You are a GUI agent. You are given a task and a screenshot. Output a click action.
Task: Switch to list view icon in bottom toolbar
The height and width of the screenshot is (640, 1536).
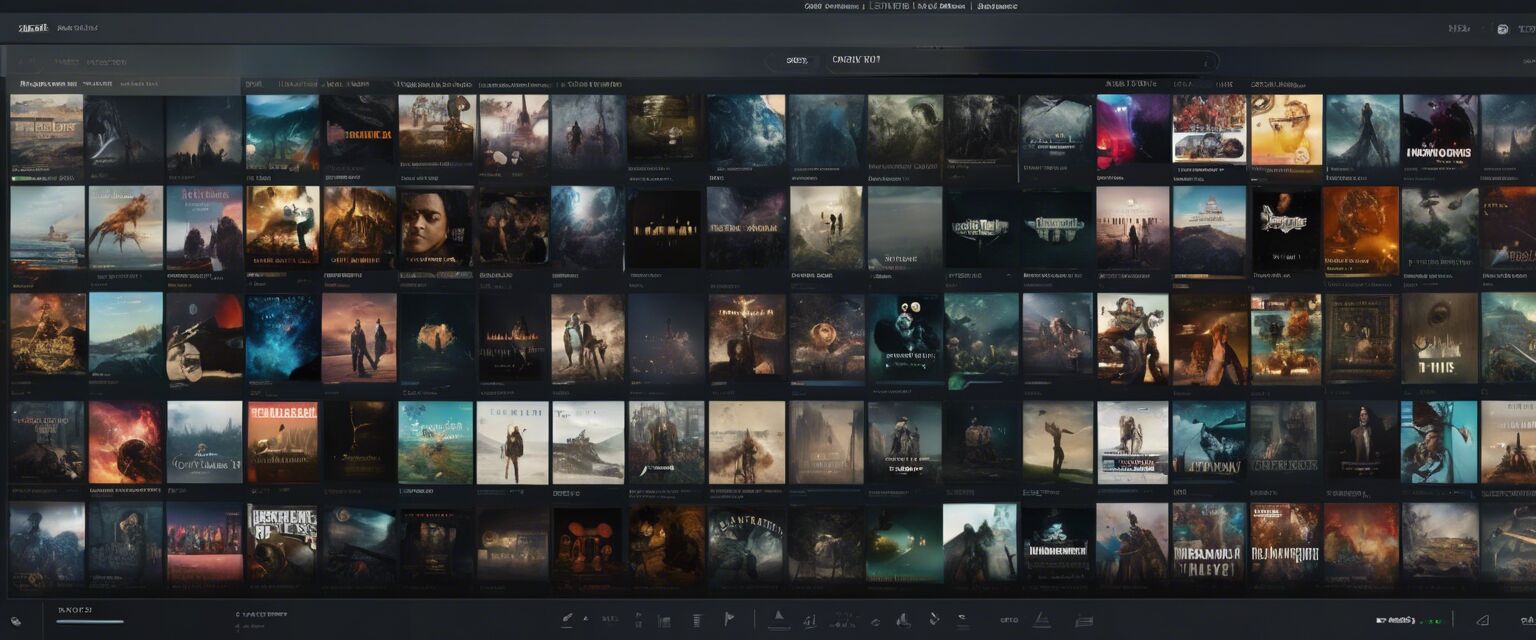pos(697,621)
